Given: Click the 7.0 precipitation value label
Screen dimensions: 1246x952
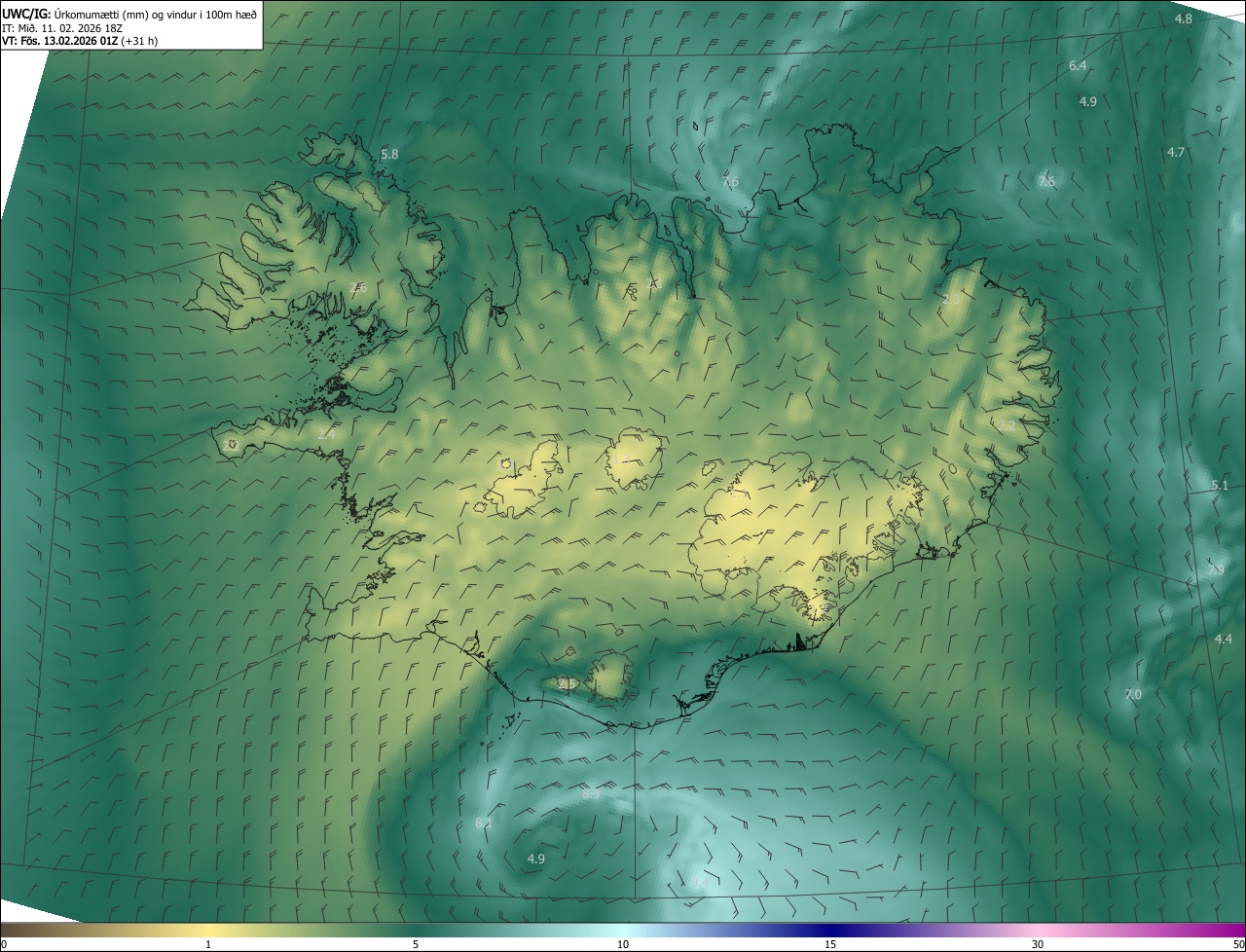Looking at the screenshot, I should tap(1133, 694).
